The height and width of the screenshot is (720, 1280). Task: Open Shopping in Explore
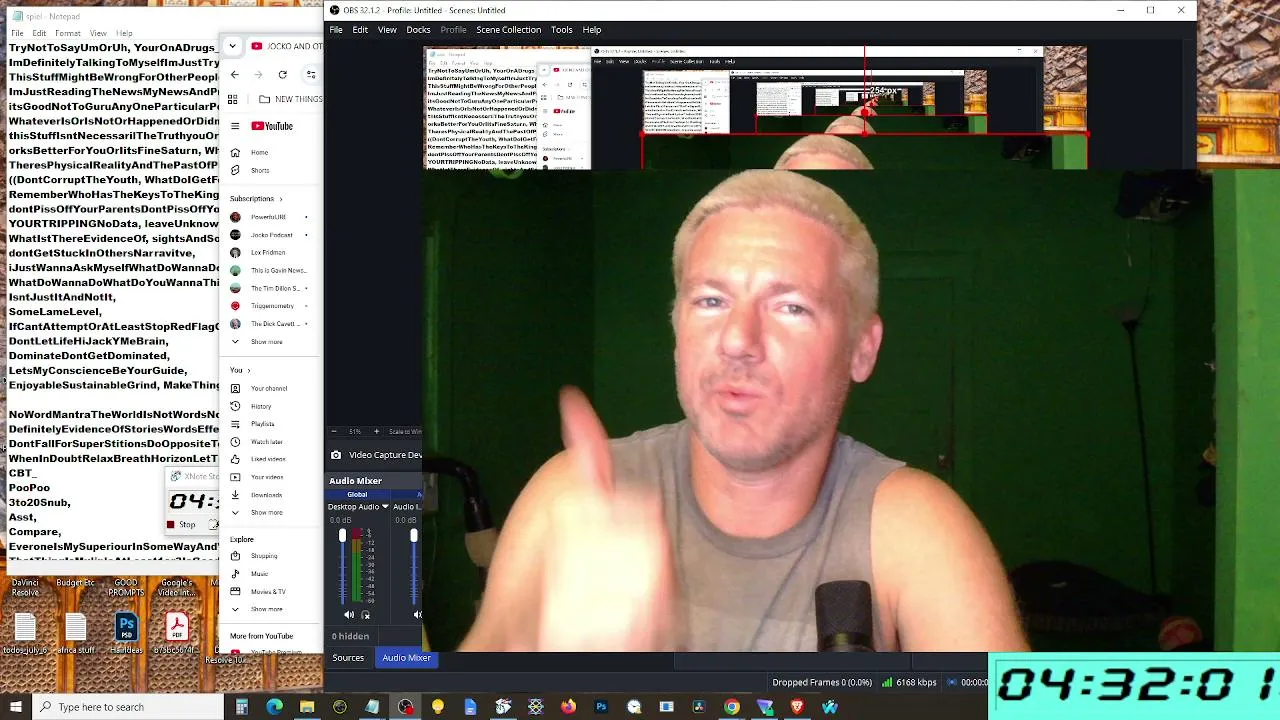pos(264,556)
